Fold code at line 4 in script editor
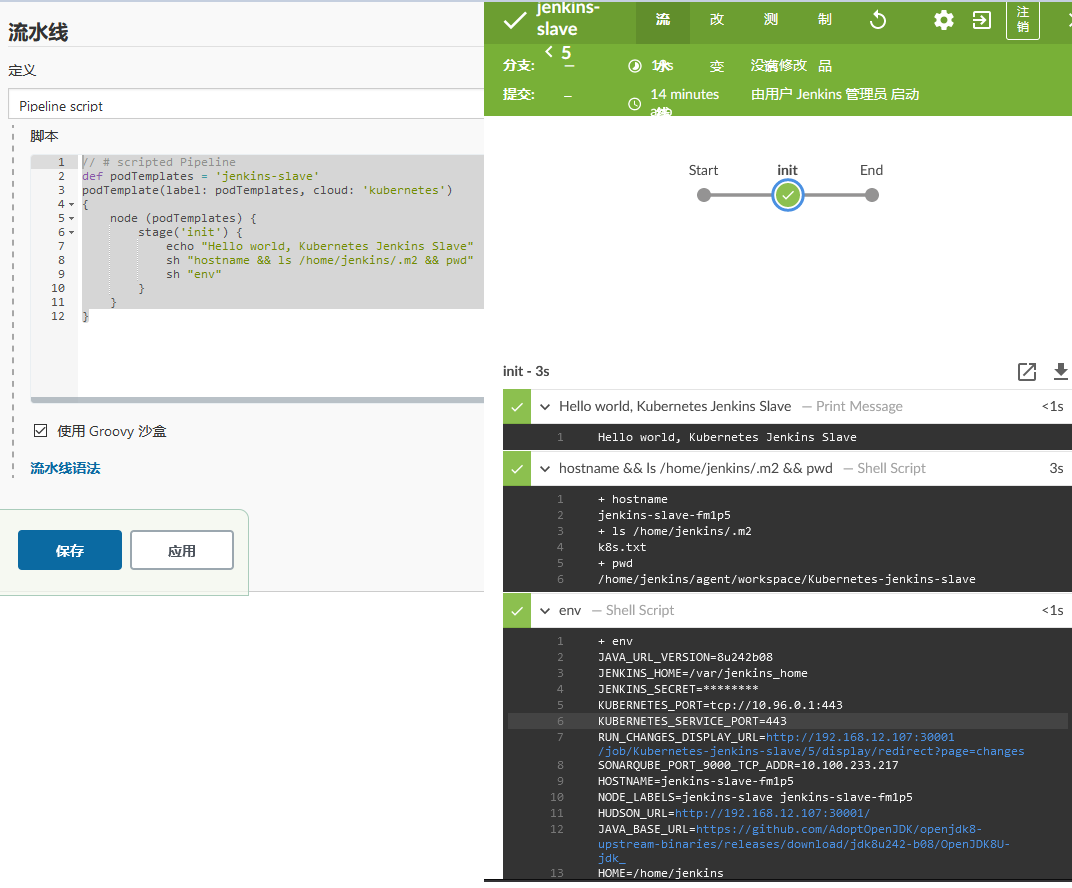Screen dimensions: 1072x888 (71, 204)
